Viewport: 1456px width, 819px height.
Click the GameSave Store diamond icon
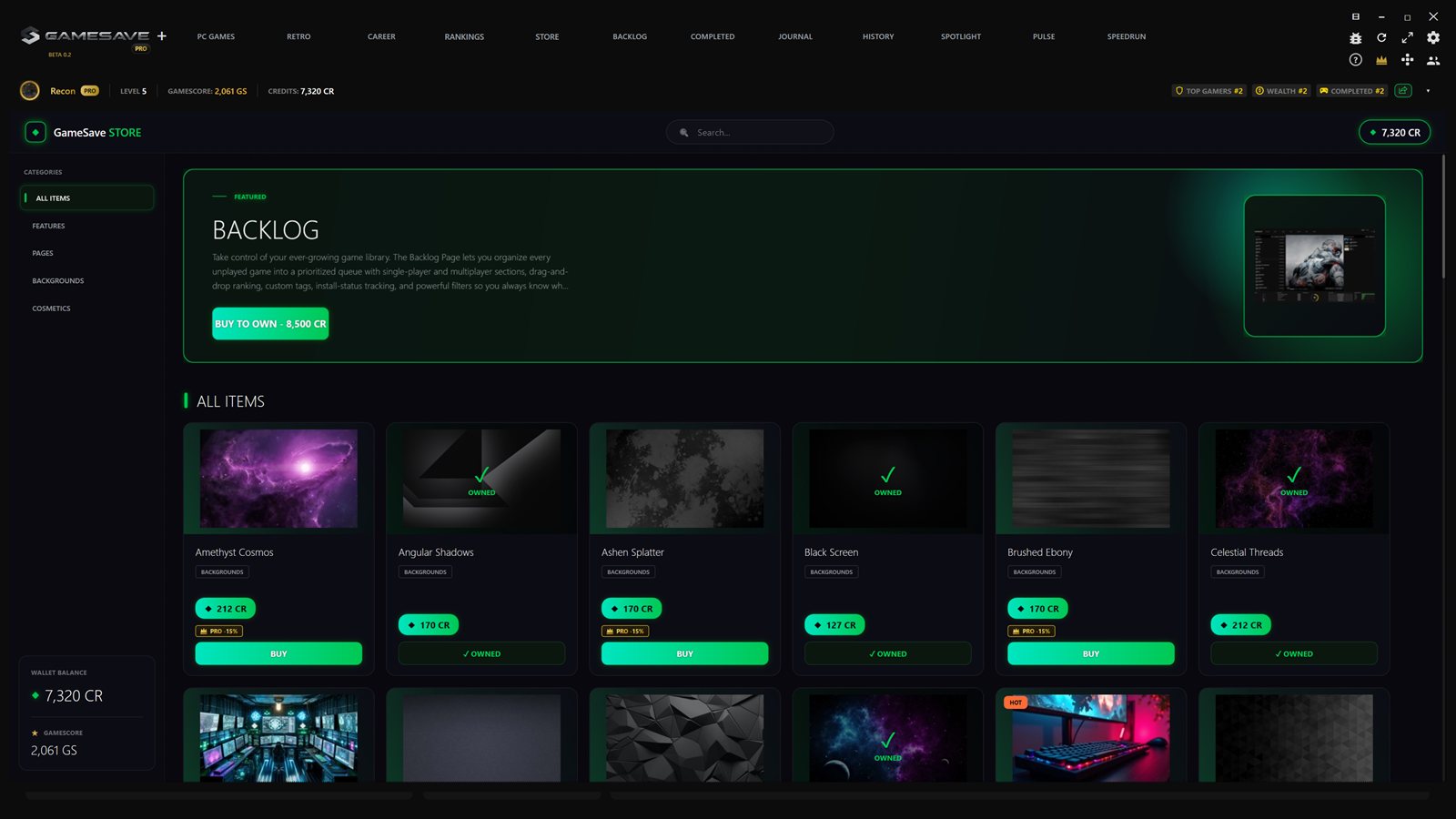pos(35,132)
